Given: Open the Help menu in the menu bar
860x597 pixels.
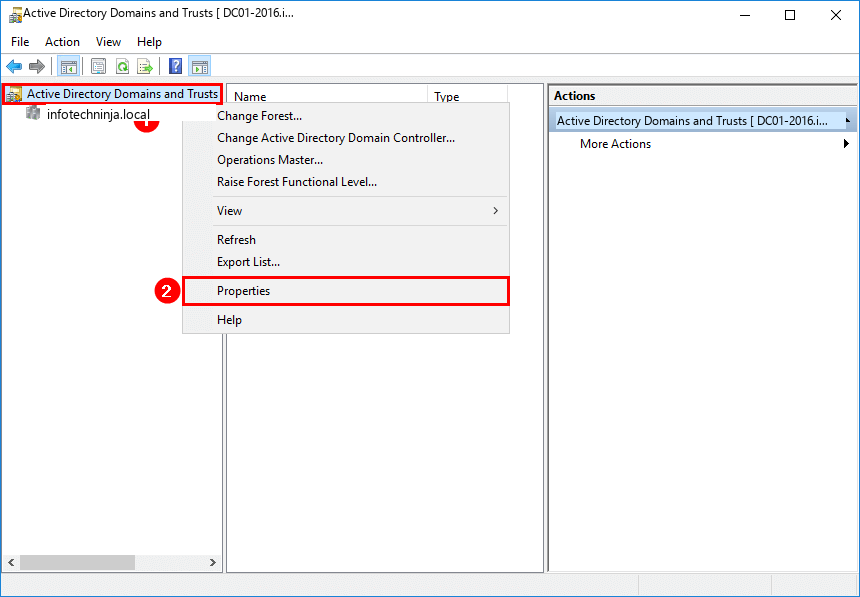Looking at the screenshot, I should click(x=149, y=42).
